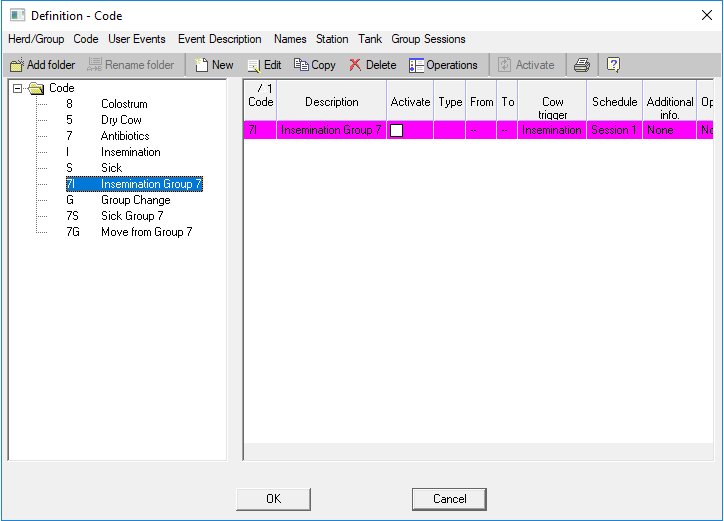724x521 pixels.
Task: Select Move from Group 7 entry
Action: click(x=146, y=232)
